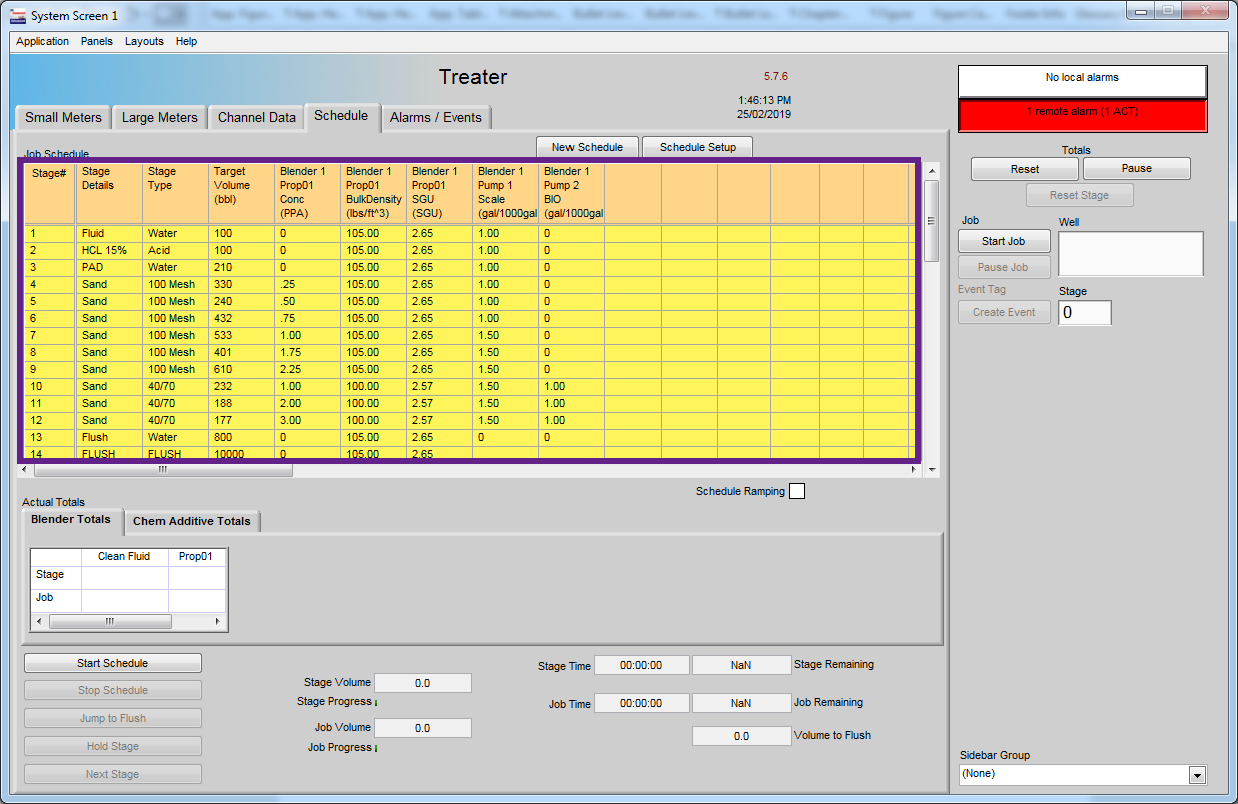The width and height of the screenshot is (1238, 804).
Task: Click Jump to Flush
Action: (112, 717)
